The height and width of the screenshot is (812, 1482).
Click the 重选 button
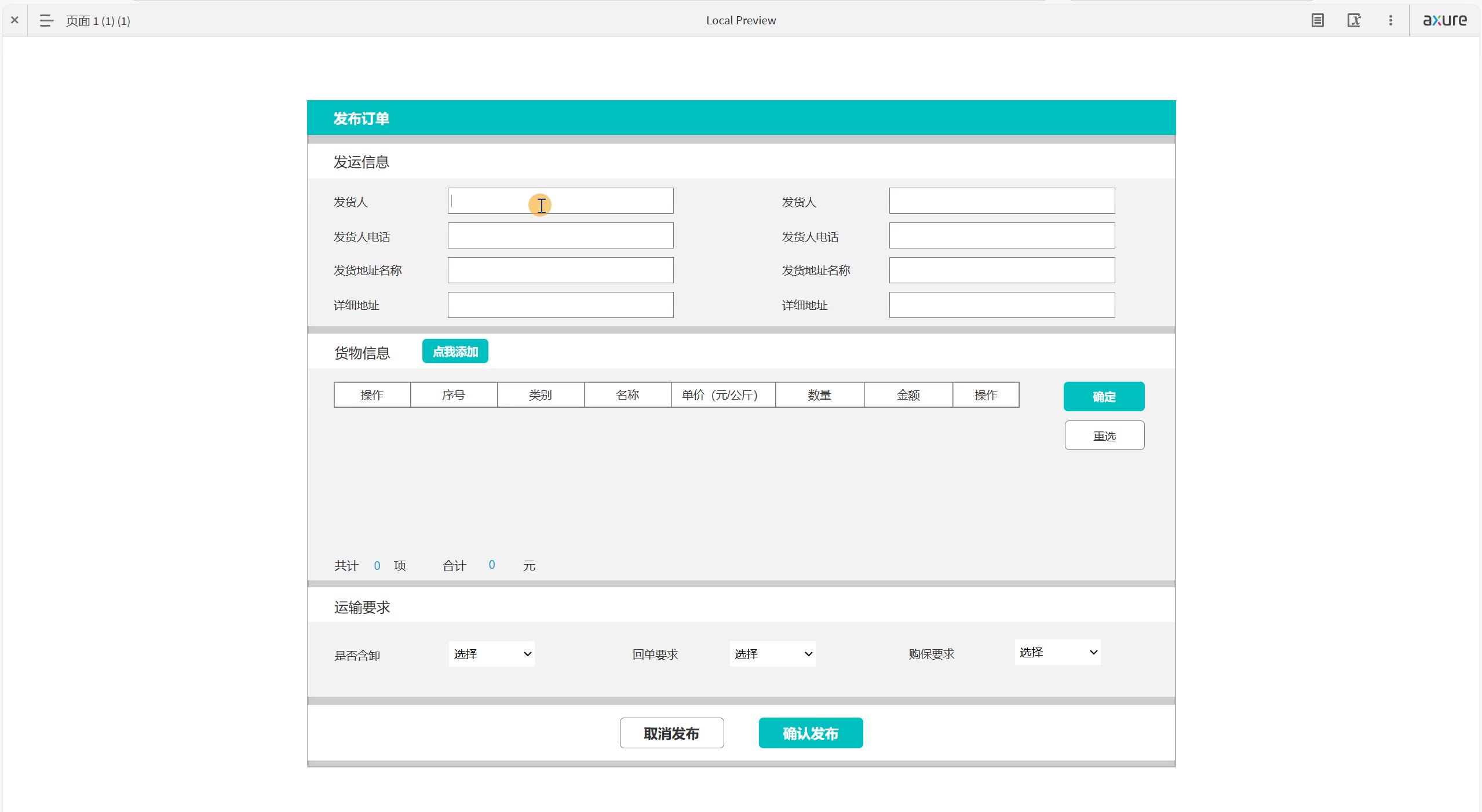pos(1104,436)
